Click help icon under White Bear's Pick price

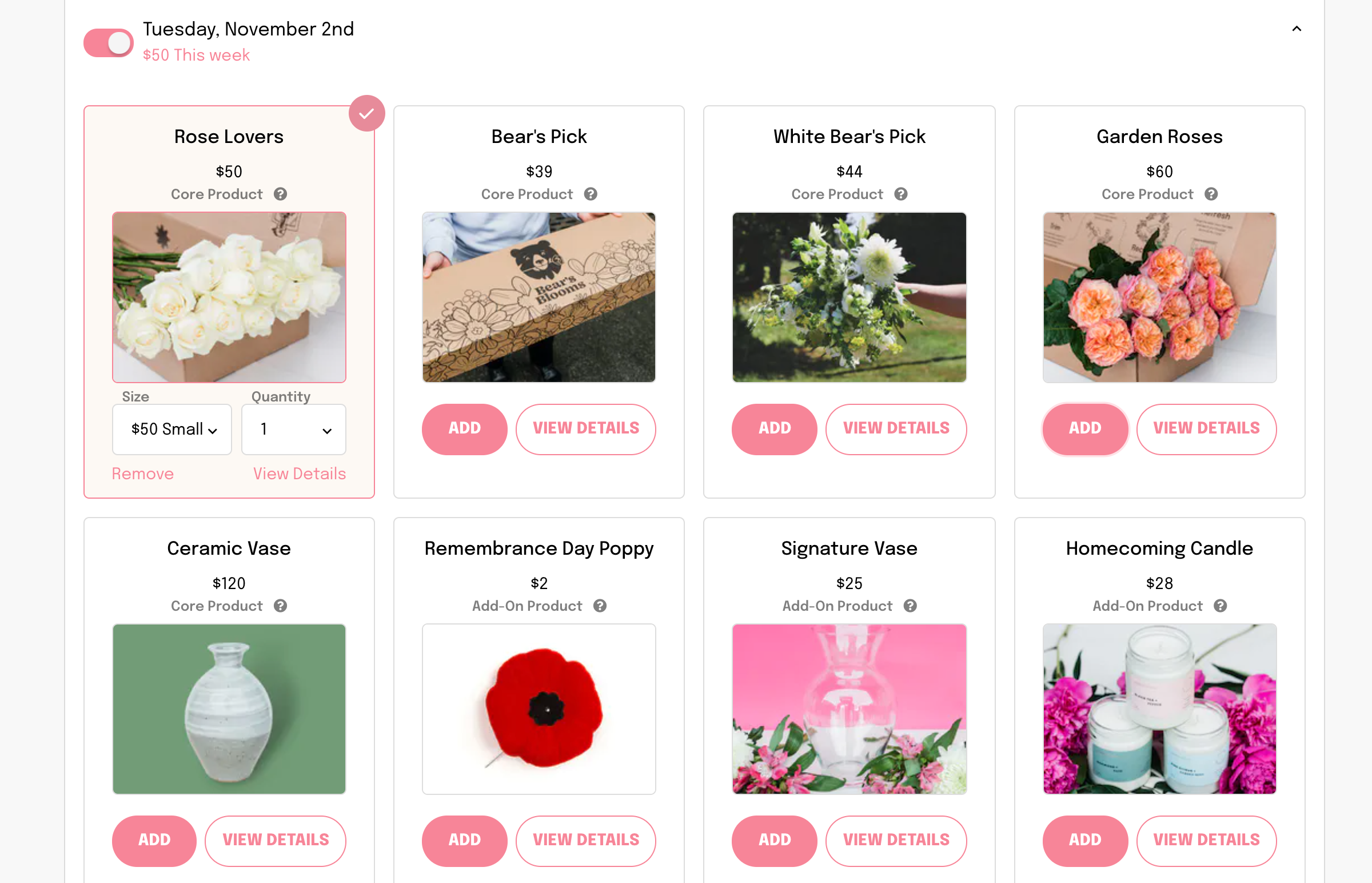pos(901,194)
